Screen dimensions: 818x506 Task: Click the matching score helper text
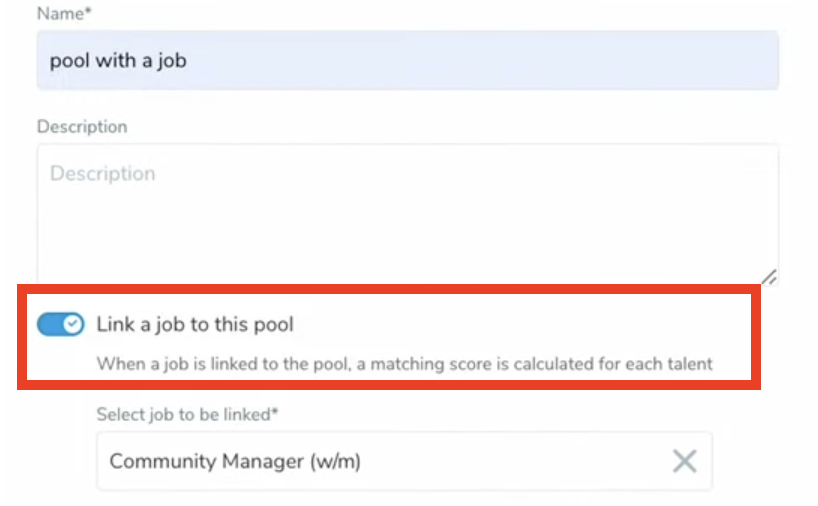click(404, 363)
